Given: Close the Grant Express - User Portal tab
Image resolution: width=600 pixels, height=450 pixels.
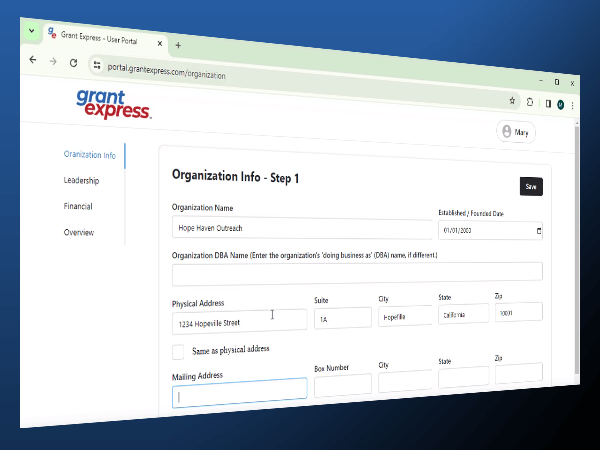Looking at the screenshot, I should [160, 43].
